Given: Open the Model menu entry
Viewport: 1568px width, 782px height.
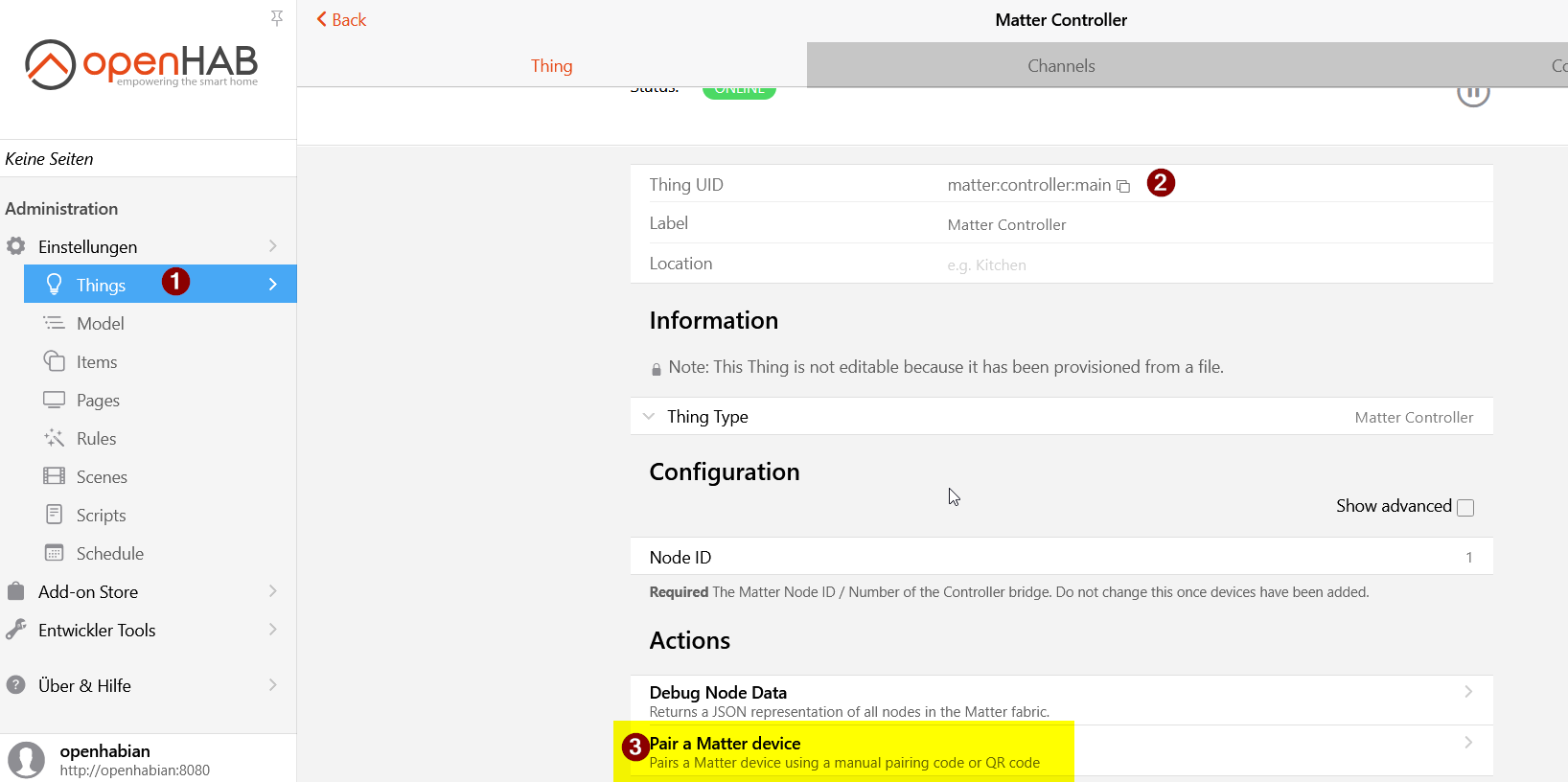Looking at the screenshot, I should click(x=160, y=323).
